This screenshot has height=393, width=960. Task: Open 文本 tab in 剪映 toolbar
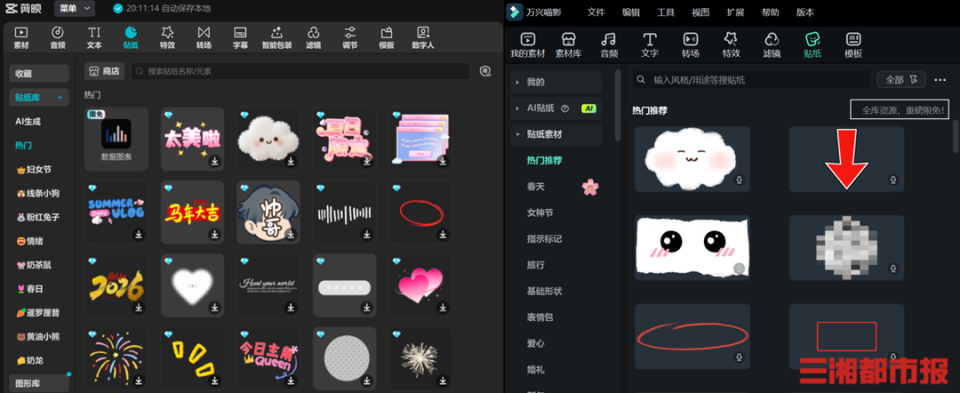[94, 37]
